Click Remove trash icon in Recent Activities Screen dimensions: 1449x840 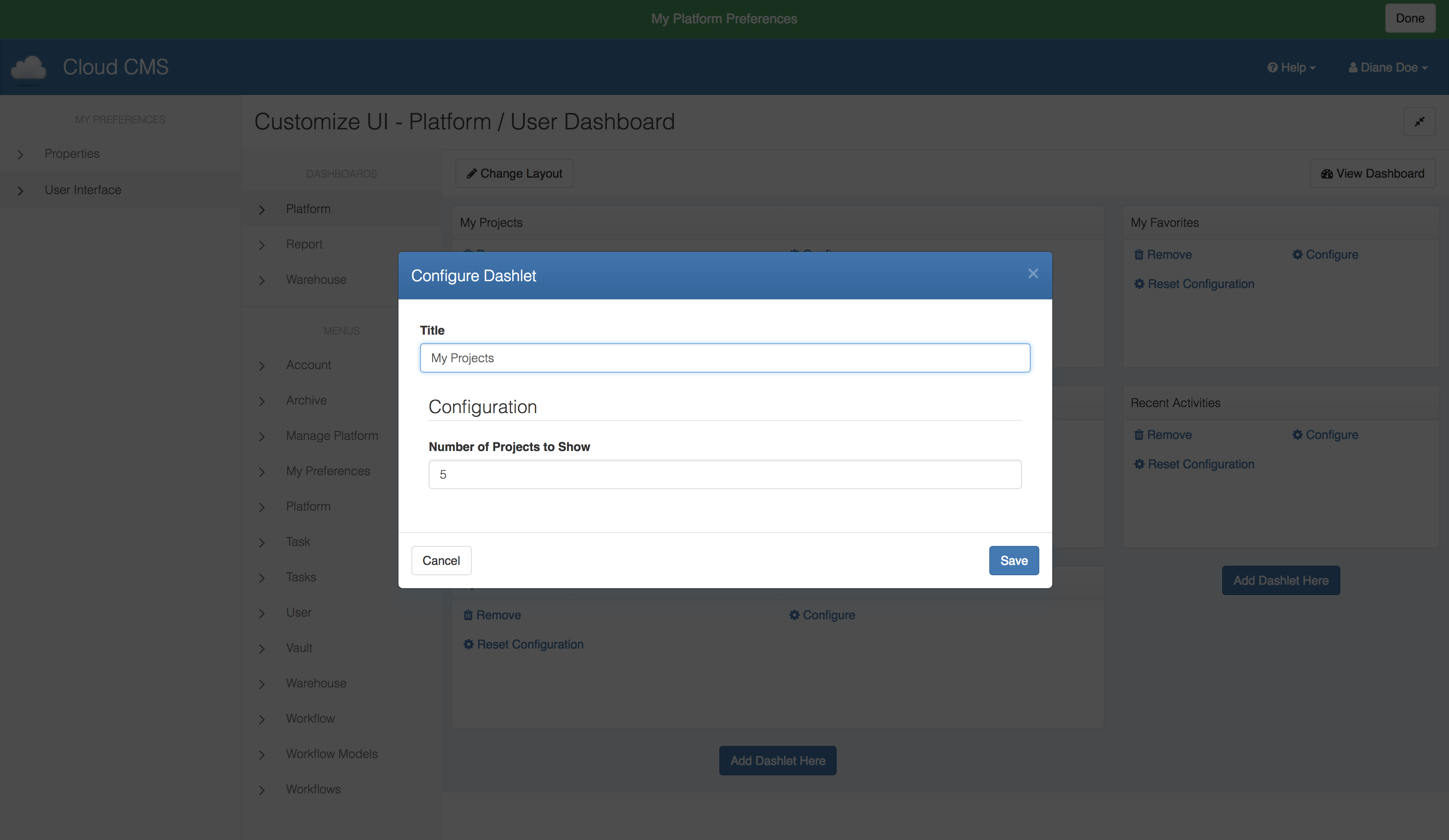click(1138, 435)
